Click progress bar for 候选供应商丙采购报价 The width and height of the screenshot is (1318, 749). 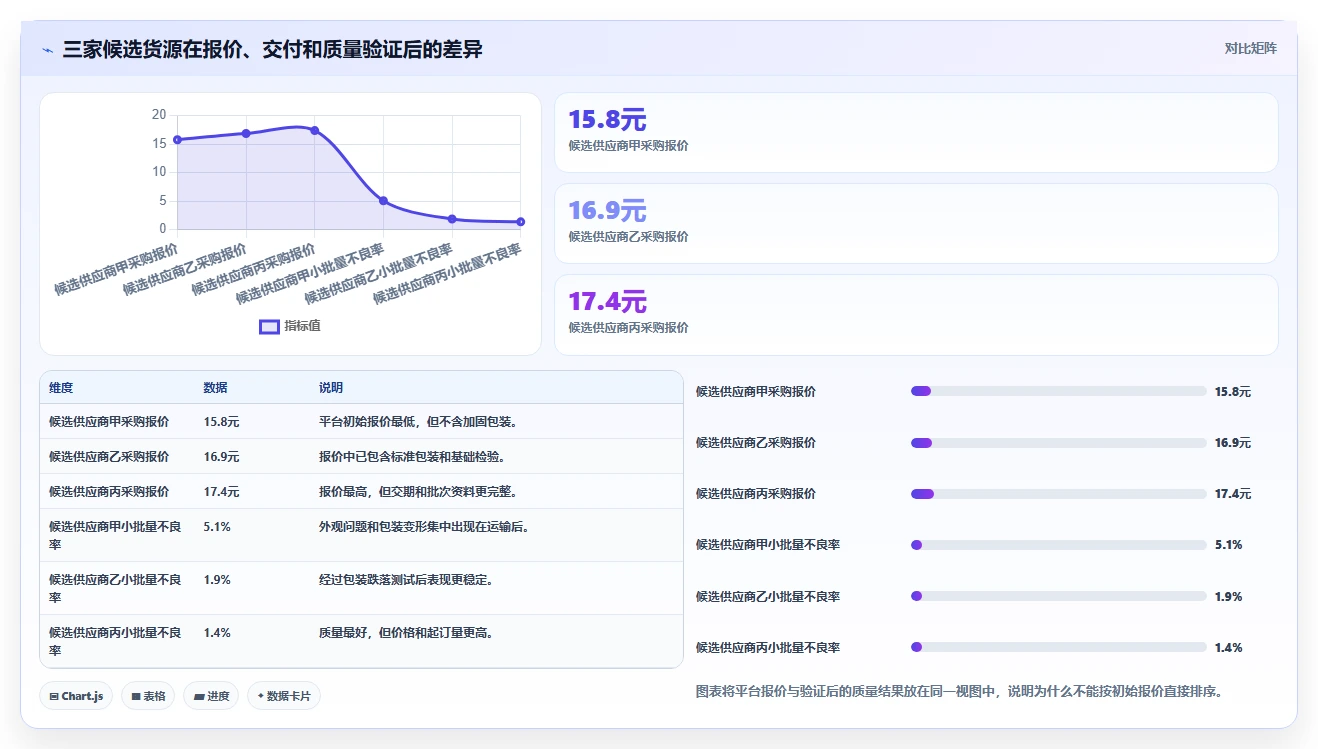1058,494
